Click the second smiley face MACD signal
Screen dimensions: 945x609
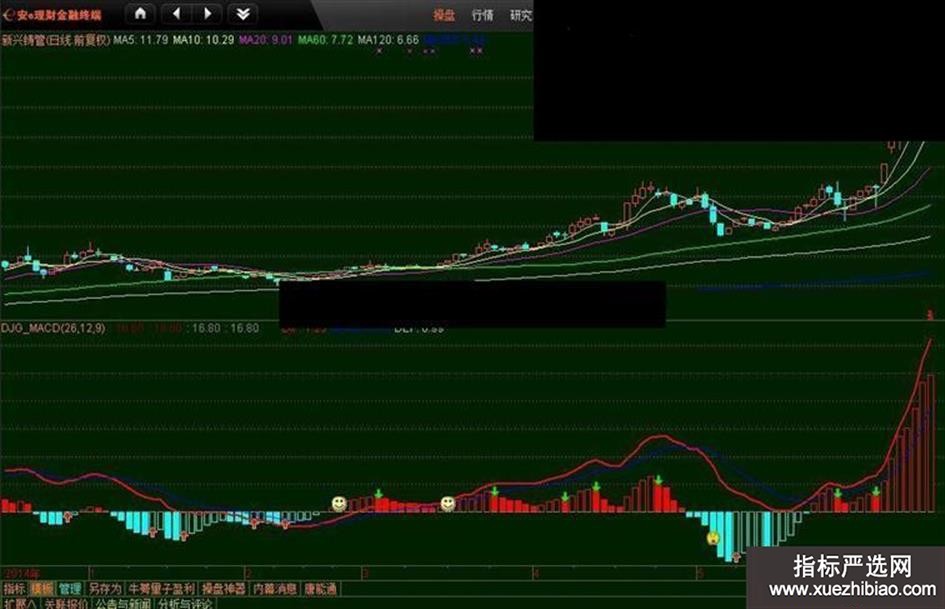pyautogui.click(x=448, y=503)
